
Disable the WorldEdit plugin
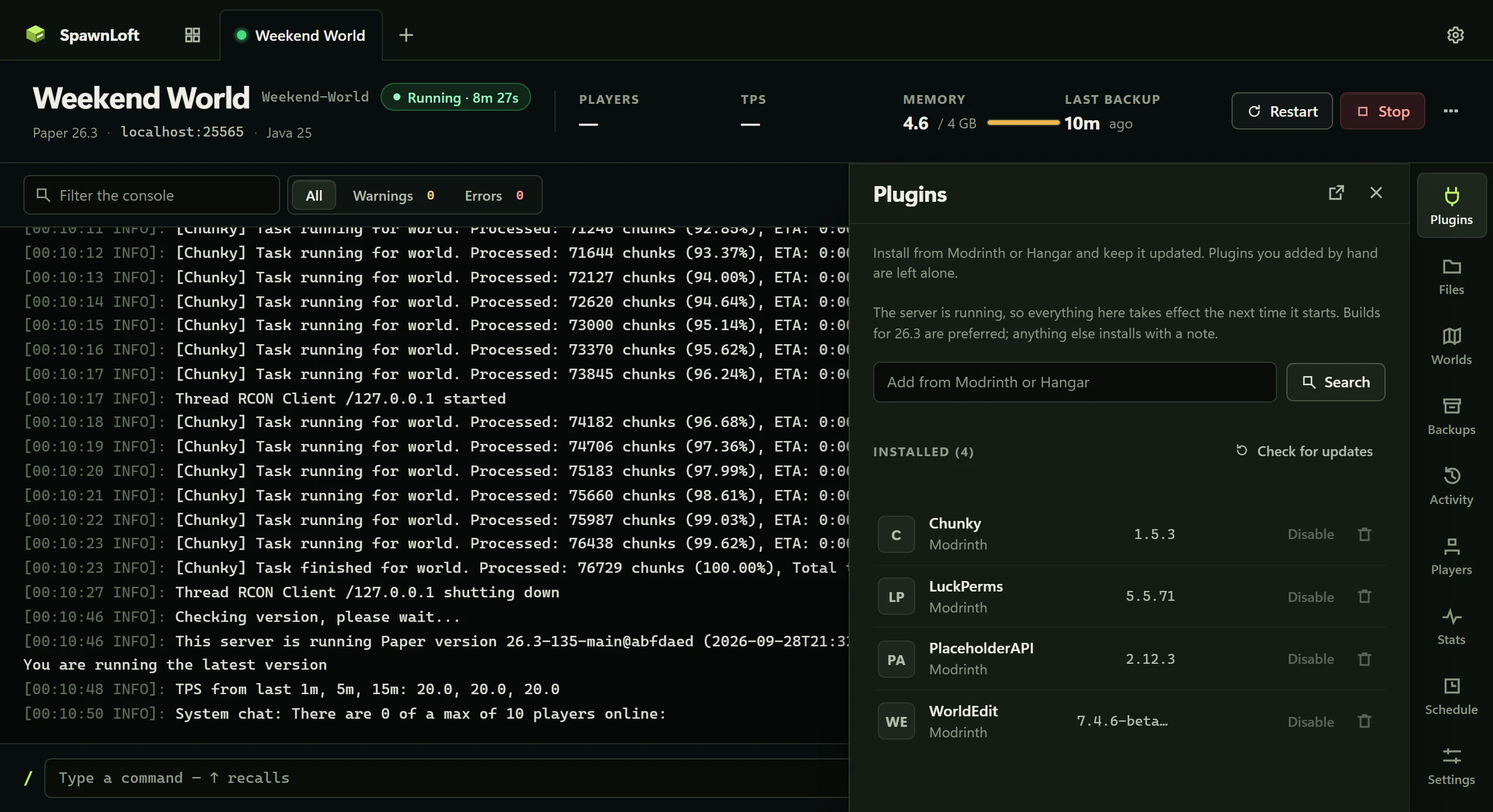(x=1310, y=721)
